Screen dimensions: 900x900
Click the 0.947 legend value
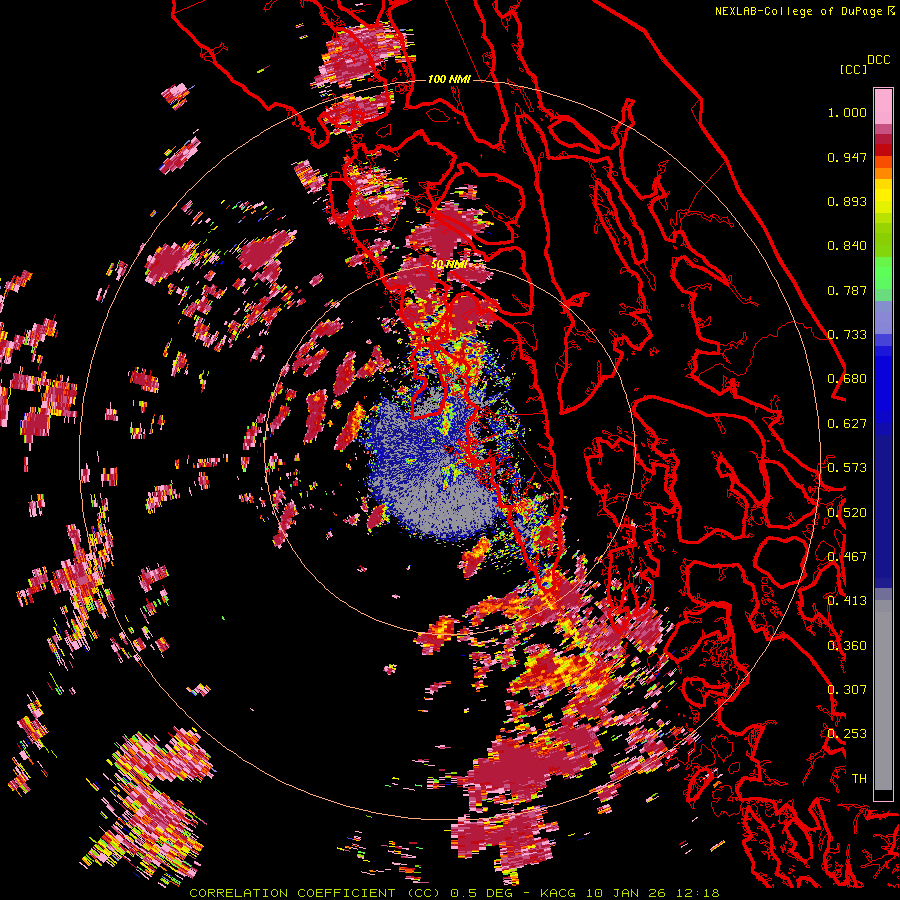coord(847,157)
